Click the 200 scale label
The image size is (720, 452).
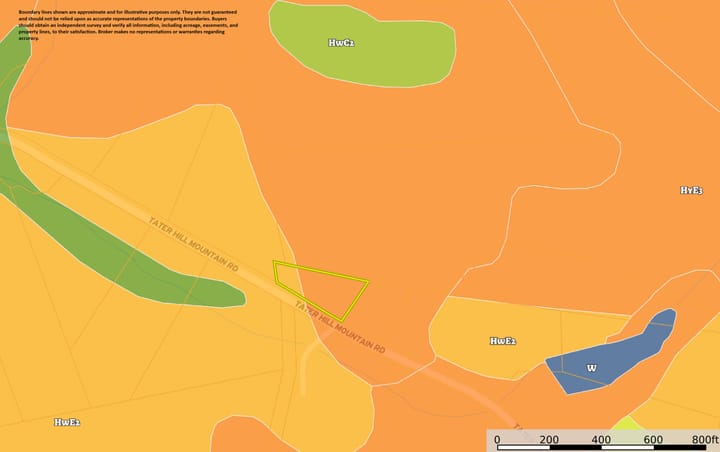tap(549, 440)
